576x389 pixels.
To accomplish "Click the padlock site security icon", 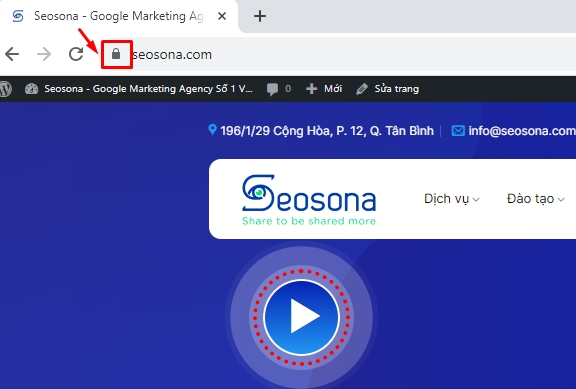I will coord(116,54).
